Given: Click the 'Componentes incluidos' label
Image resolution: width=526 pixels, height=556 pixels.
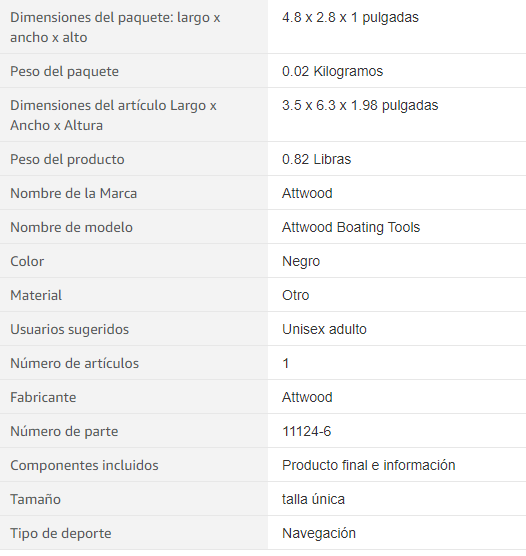Looking at the screenshot, I should [x=84, y=466].
